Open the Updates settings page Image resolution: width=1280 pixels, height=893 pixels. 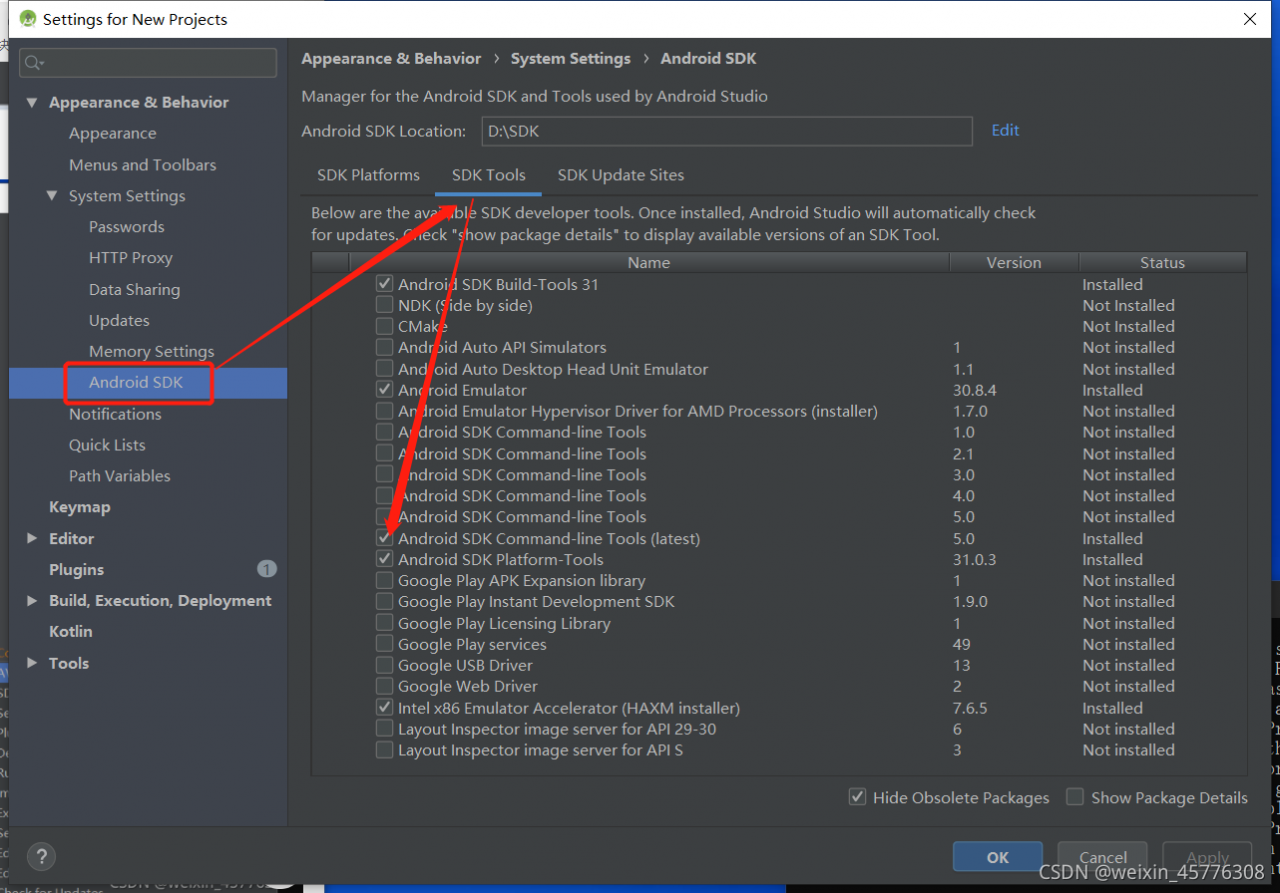[119, 321]
